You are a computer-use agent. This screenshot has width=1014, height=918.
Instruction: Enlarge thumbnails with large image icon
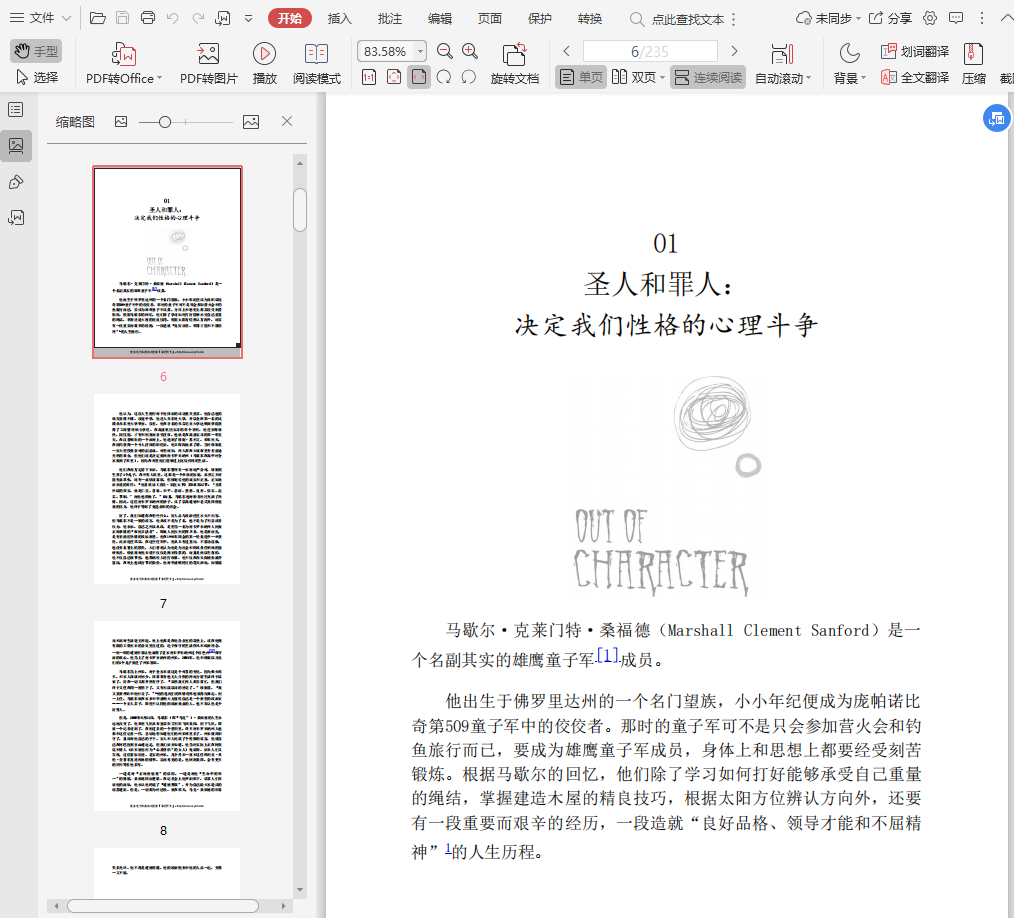click(251, 122)
